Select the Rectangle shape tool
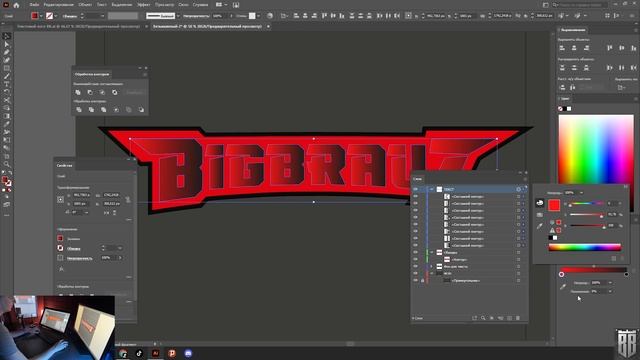The height and width of the screenshot is (360, 640). tap(7, 68)
